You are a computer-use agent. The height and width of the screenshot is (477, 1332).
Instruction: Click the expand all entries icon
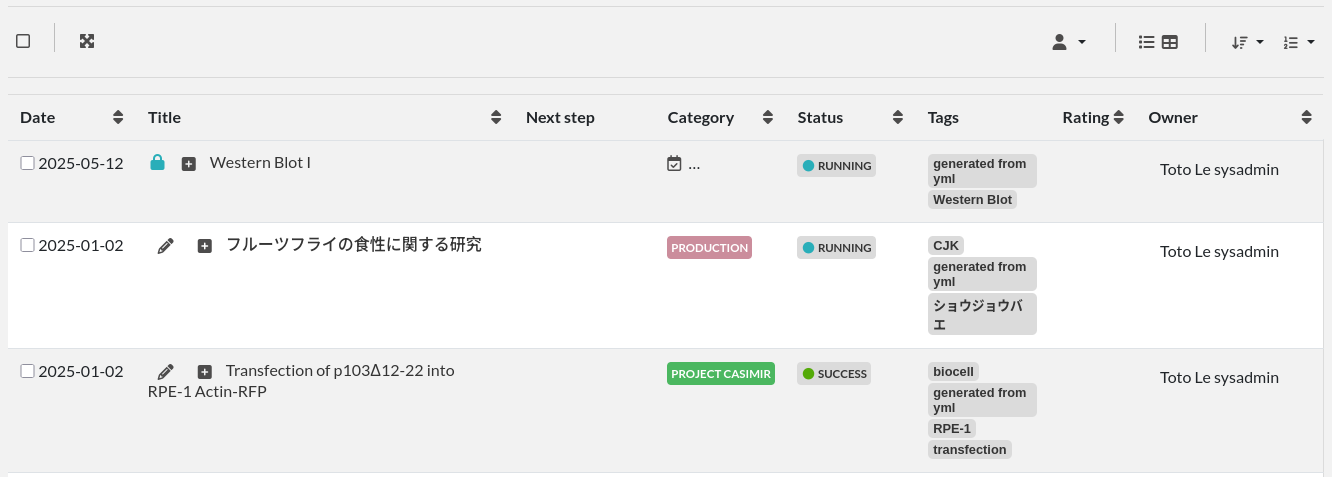point(87,41)
